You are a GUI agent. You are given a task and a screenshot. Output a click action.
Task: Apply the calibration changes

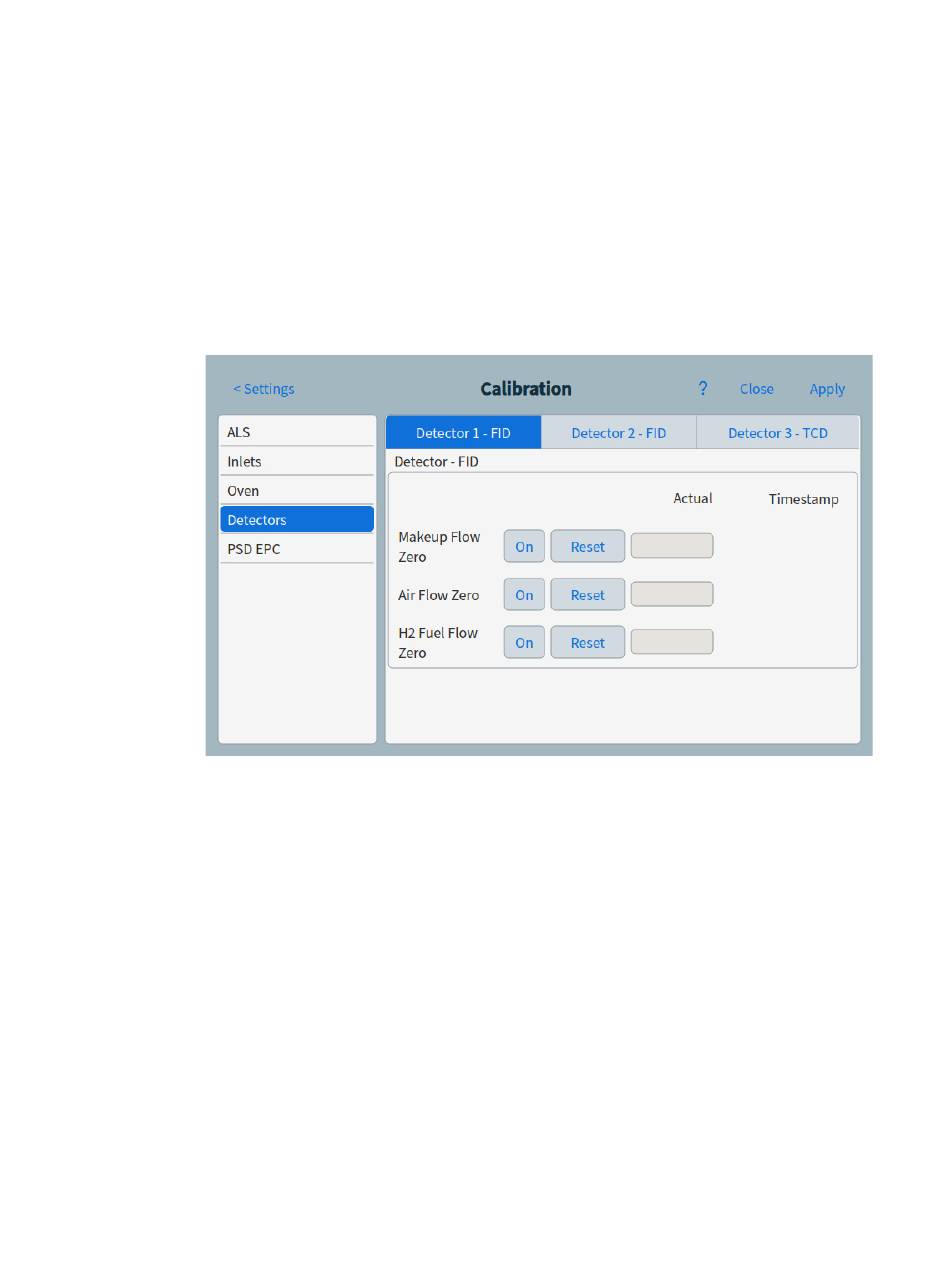(827, 389)
